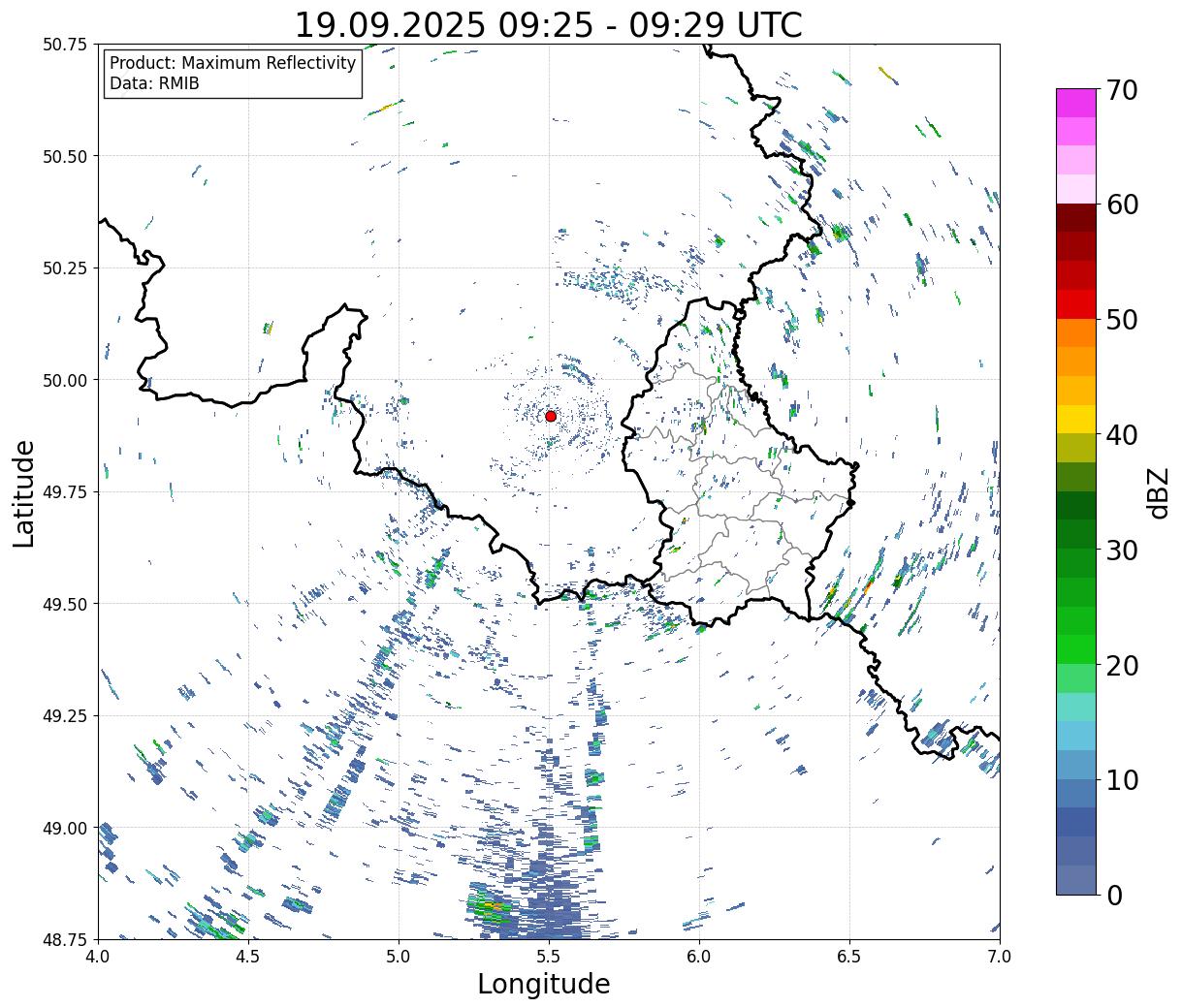The height and width of the screenshot is (1008, 1182).
Task: Click the 0 label on the colorbar
Action: [1113, 895]
